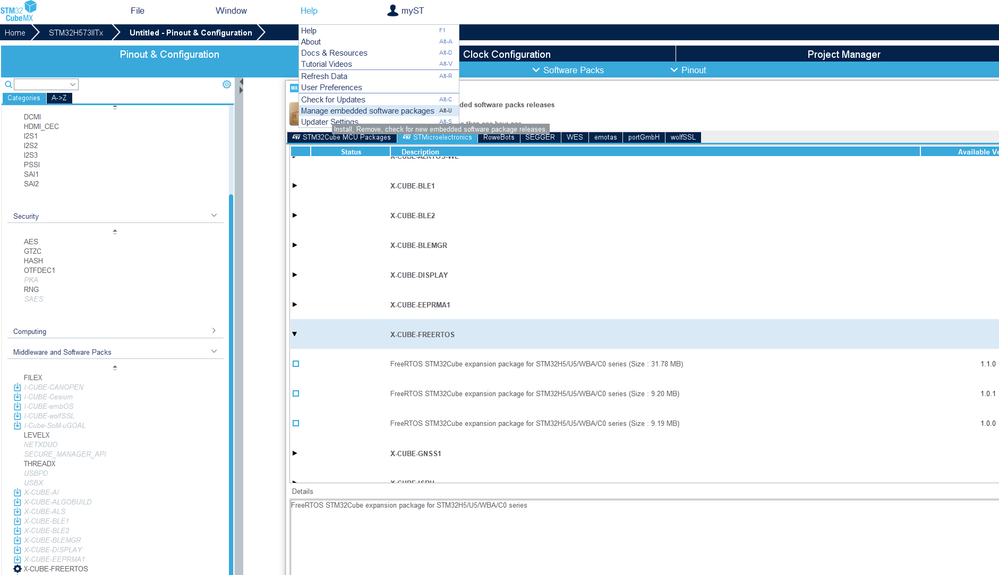The width and height of the screenshot is (999, 575).
Task: Select Check for Updates menu entry
Action: [x=378, y=99]
